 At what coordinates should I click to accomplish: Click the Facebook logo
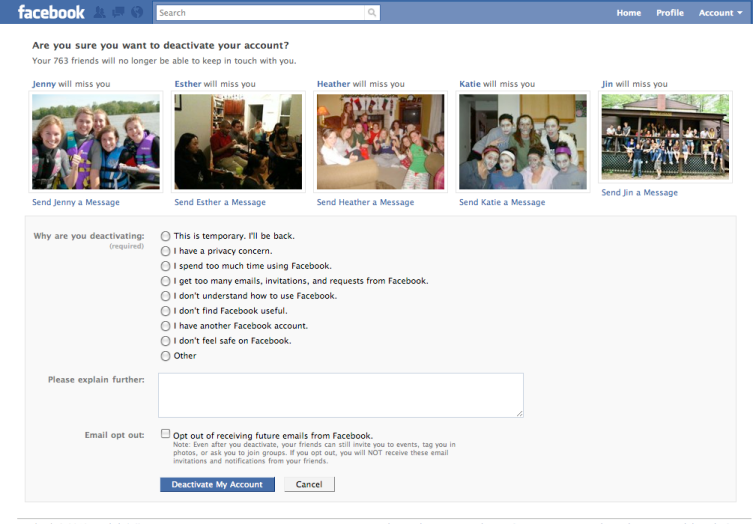coord(51,12)
